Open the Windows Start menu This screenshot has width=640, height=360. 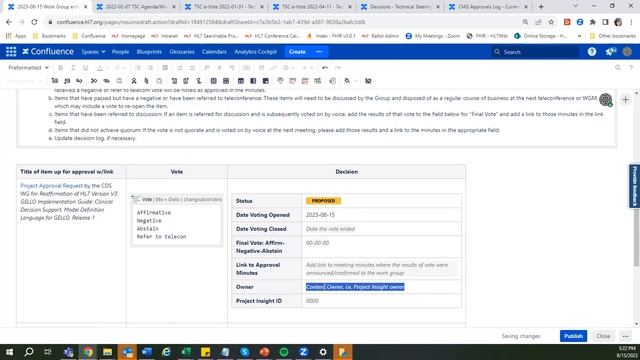(x=9, y=352)
